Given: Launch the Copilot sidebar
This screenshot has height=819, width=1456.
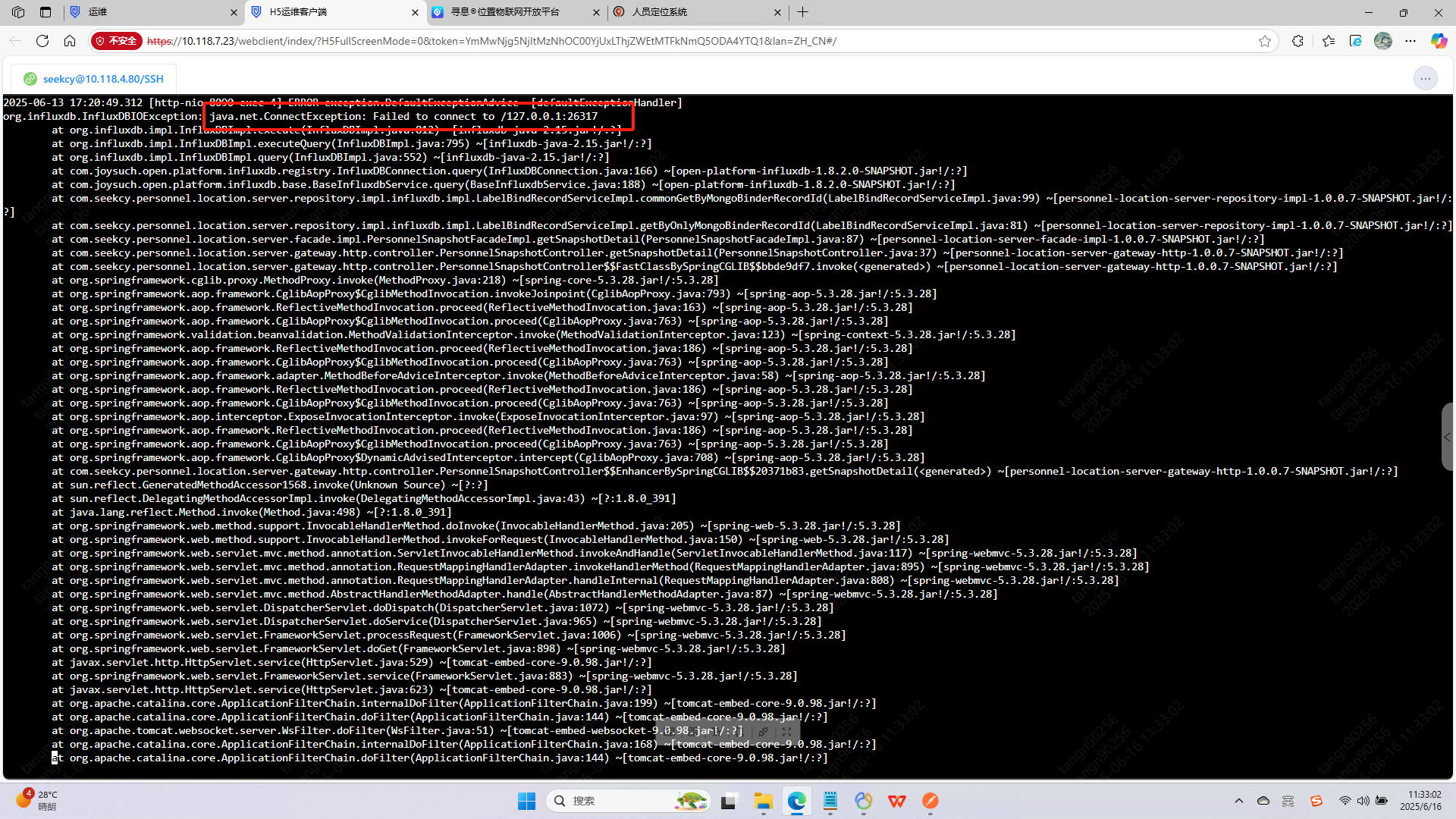Looking at the screenshot, I should pos(1439,41).
